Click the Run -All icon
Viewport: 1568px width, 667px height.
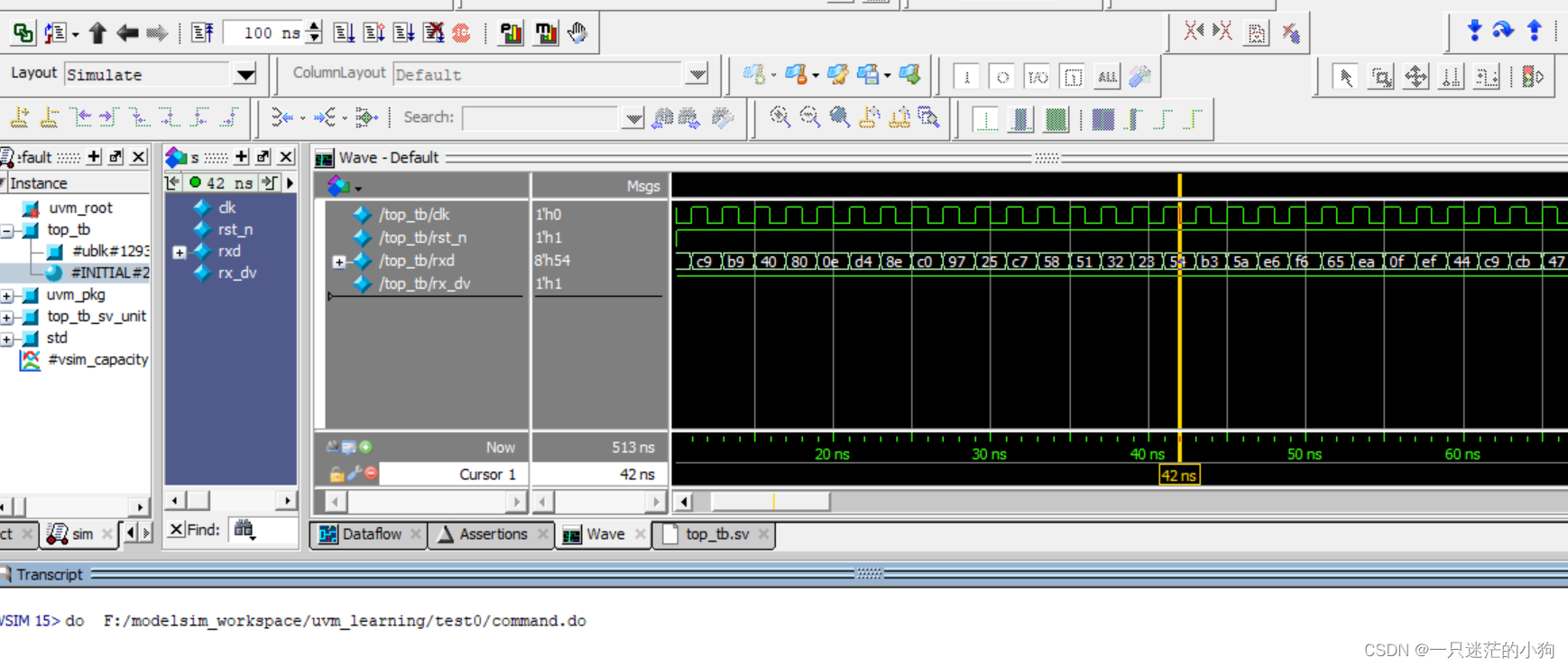click(x=403, y=33)
